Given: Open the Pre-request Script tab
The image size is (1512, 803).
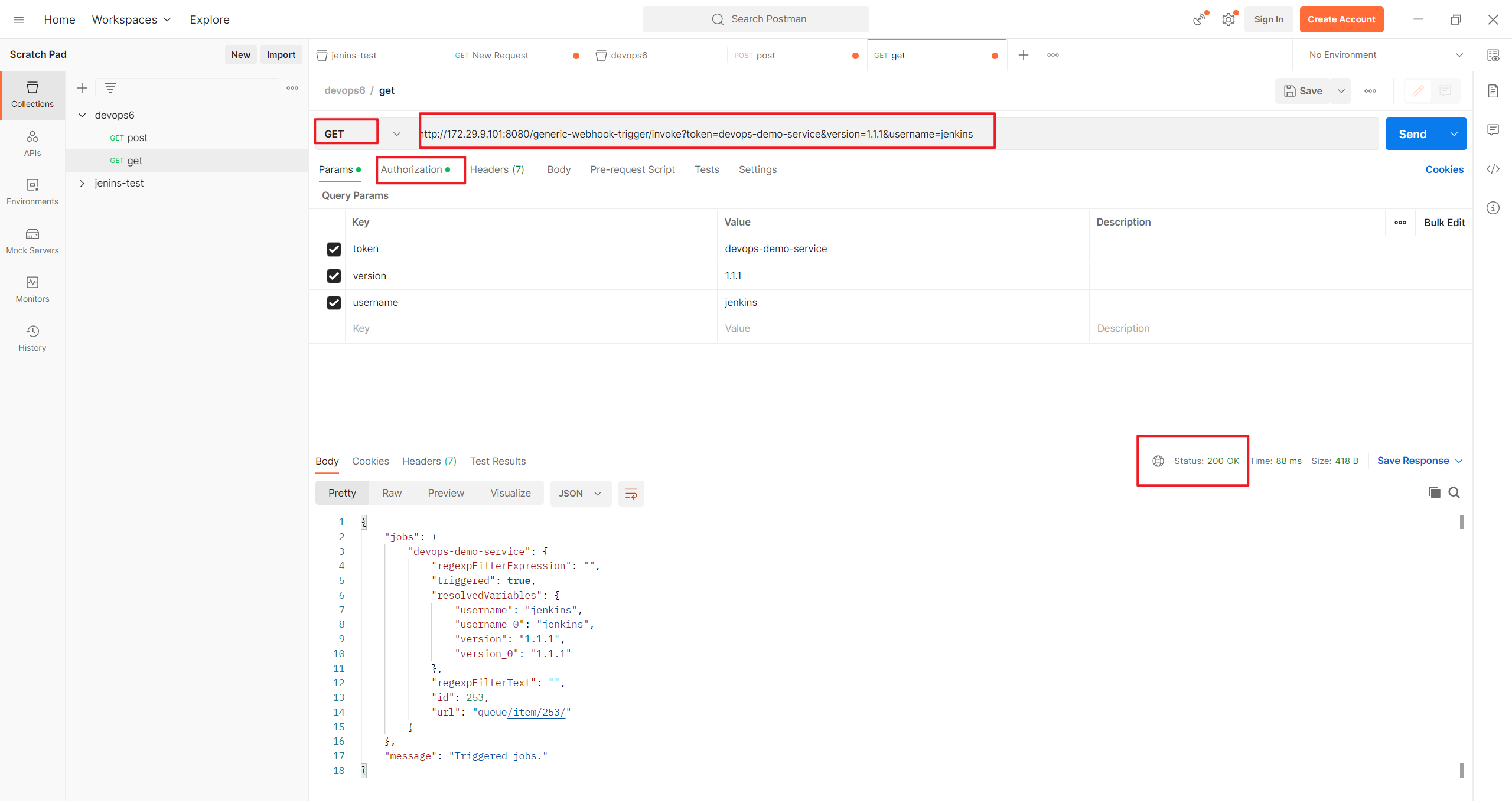Looking at the screenshot, I should point(632,169).
